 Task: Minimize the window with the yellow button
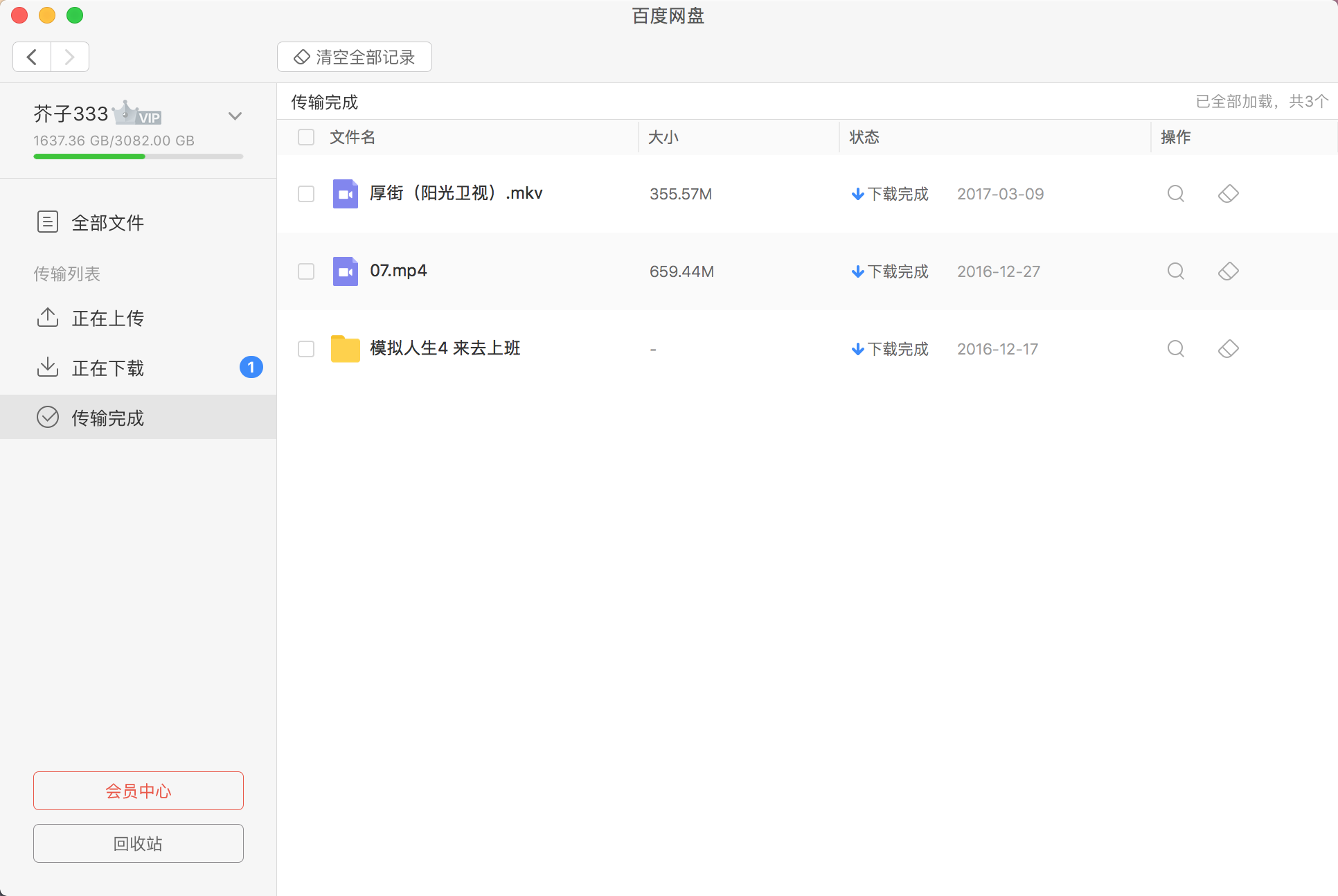[47, 15]
